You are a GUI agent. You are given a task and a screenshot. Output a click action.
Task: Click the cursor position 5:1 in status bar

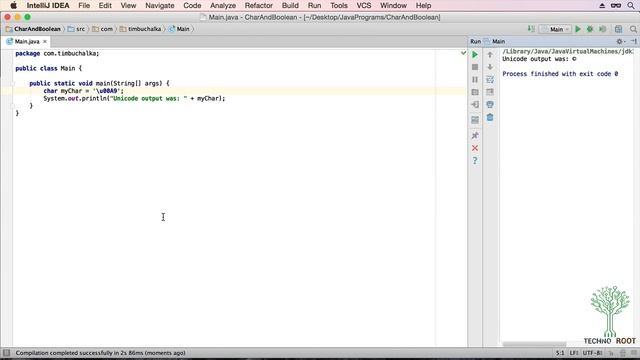[x=560, y=353]
